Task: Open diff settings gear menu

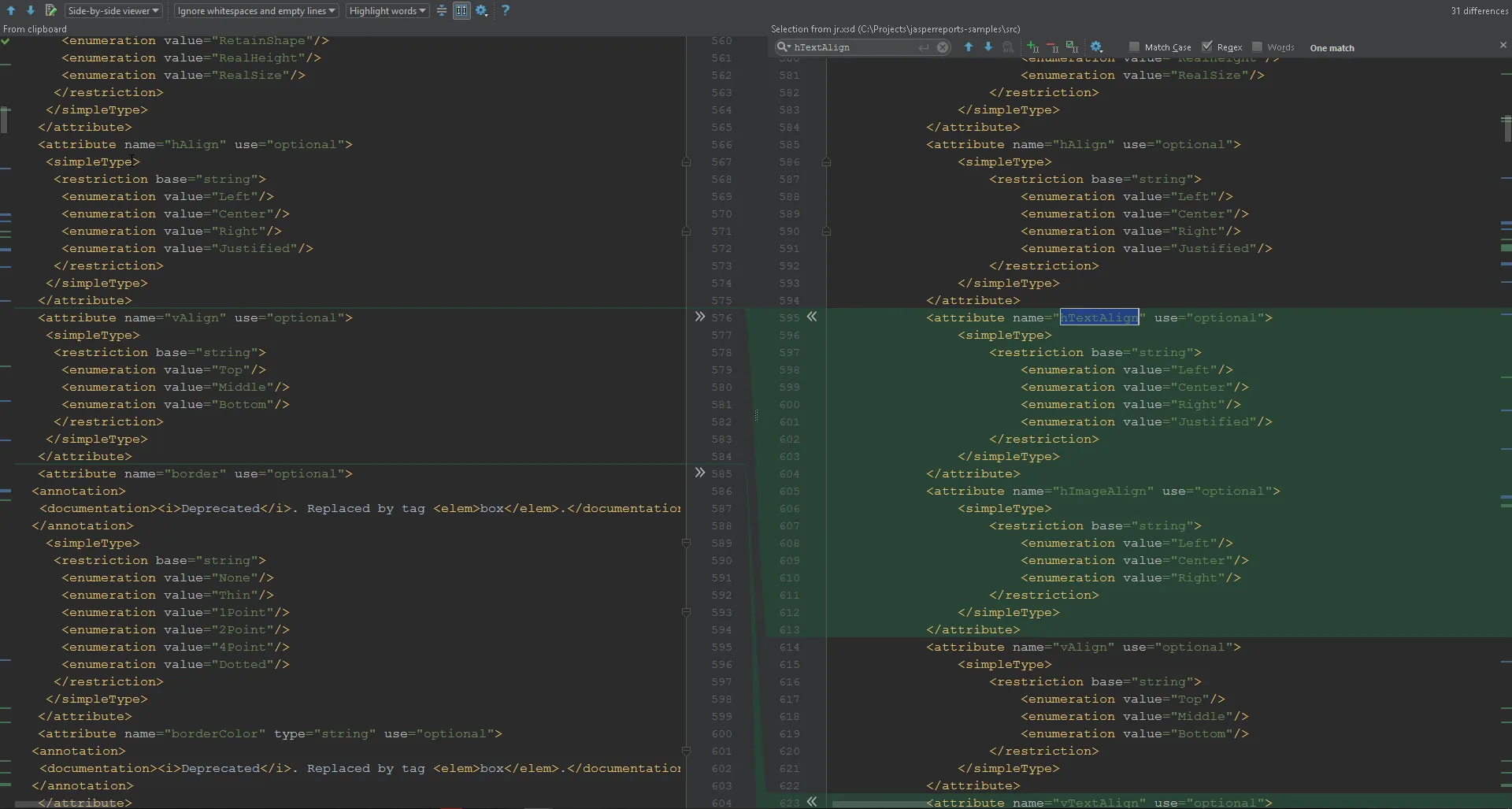Action: (482, 10)
